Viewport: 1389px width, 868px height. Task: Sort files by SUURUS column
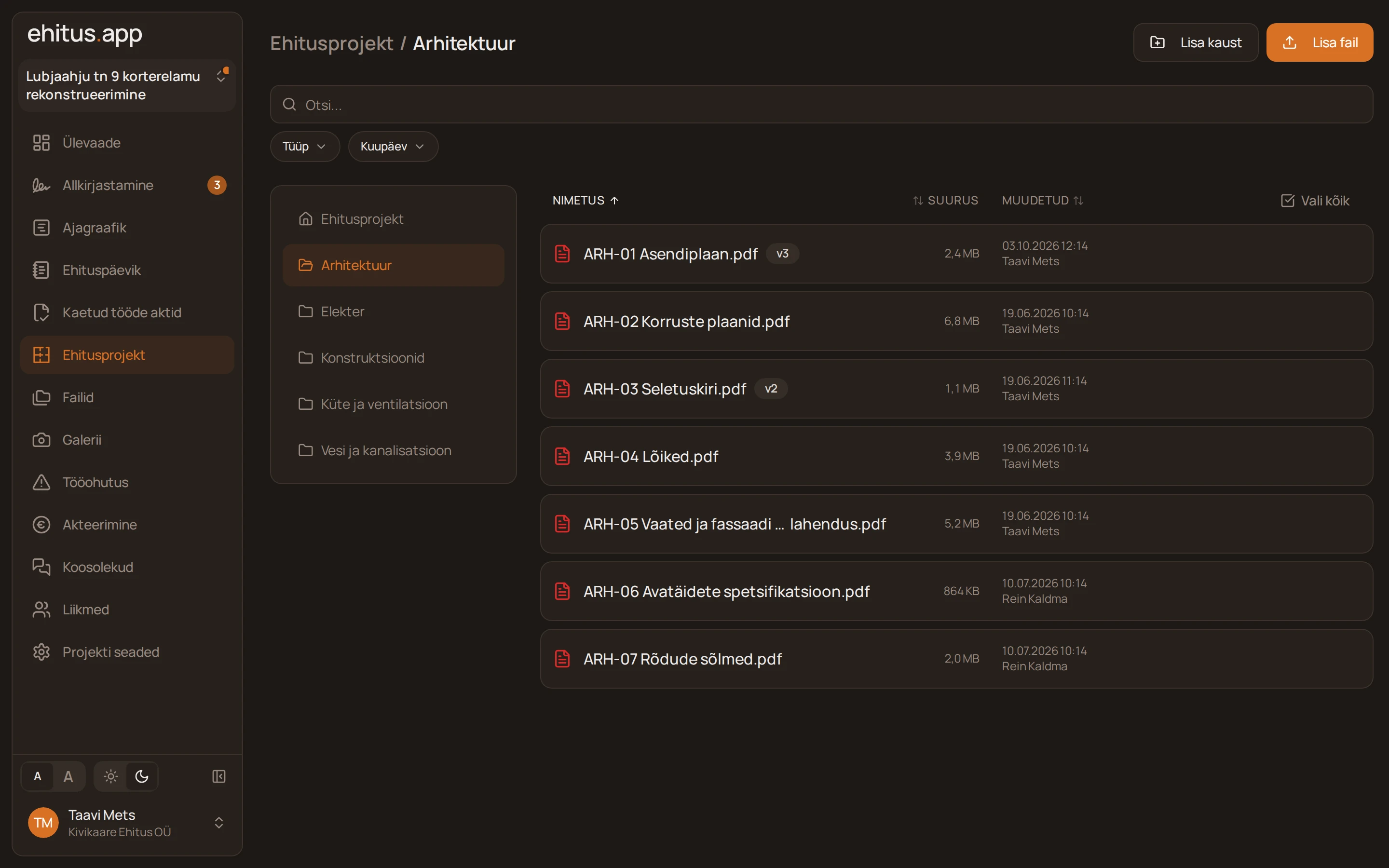point(945,200)
